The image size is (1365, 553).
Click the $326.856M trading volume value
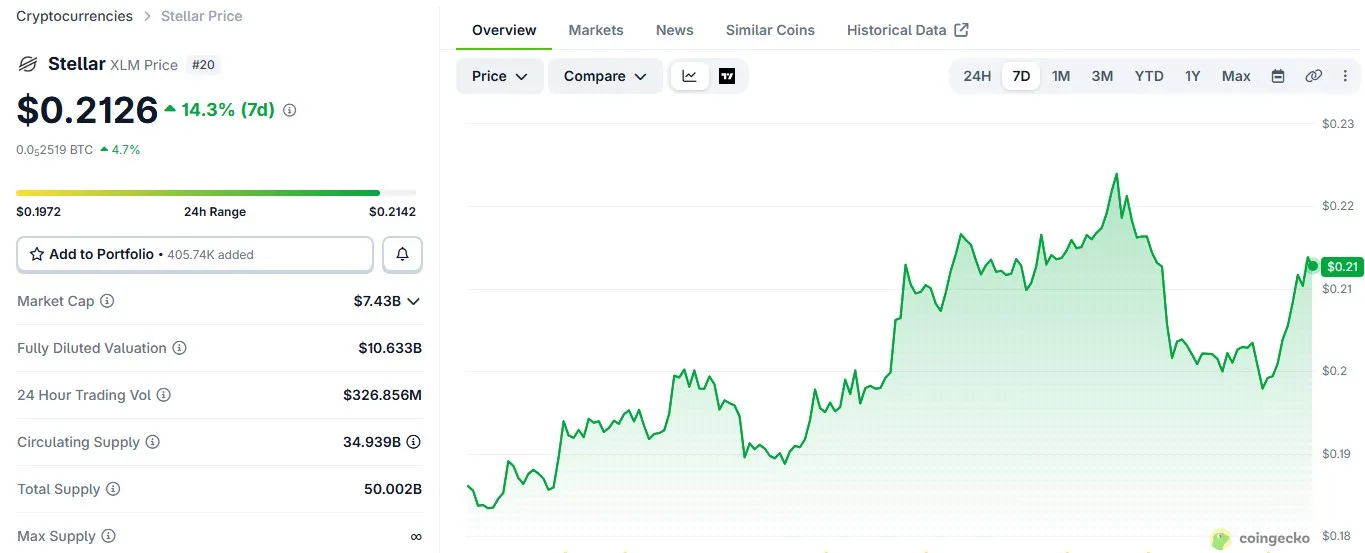(x=382, y=395)
